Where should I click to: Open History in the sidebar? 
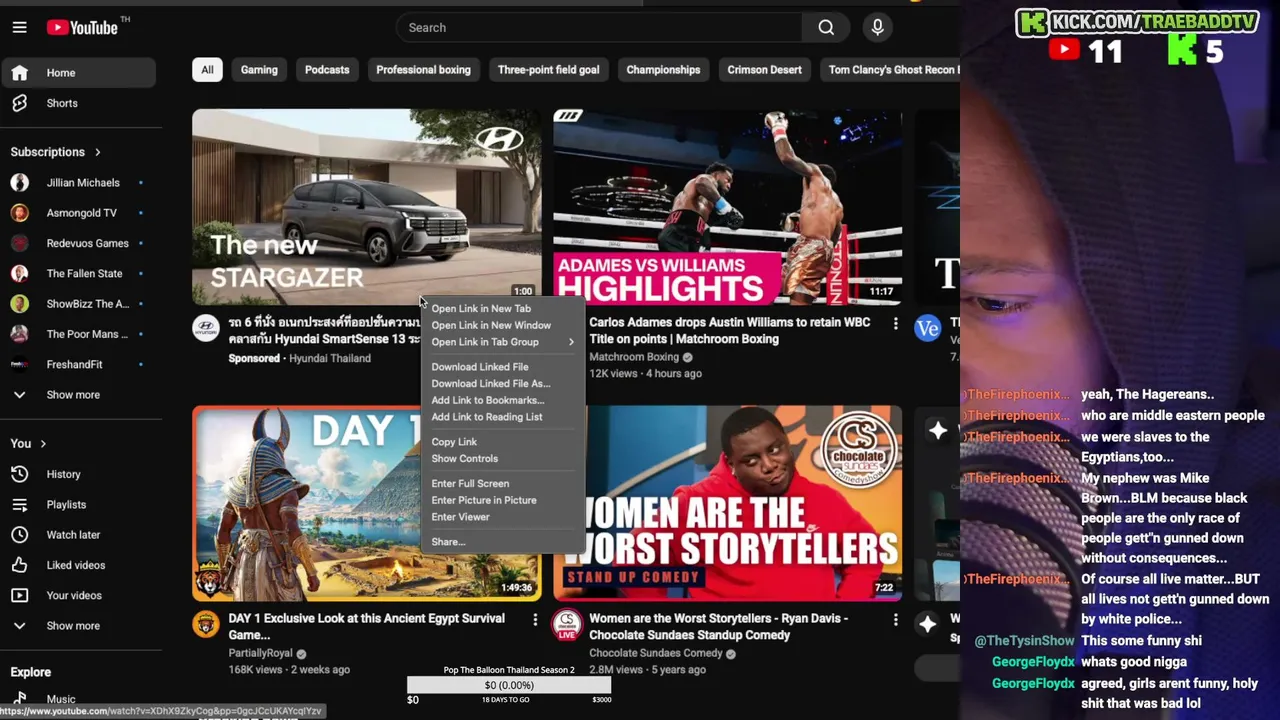pyautogui.click(x=78, y=474)
